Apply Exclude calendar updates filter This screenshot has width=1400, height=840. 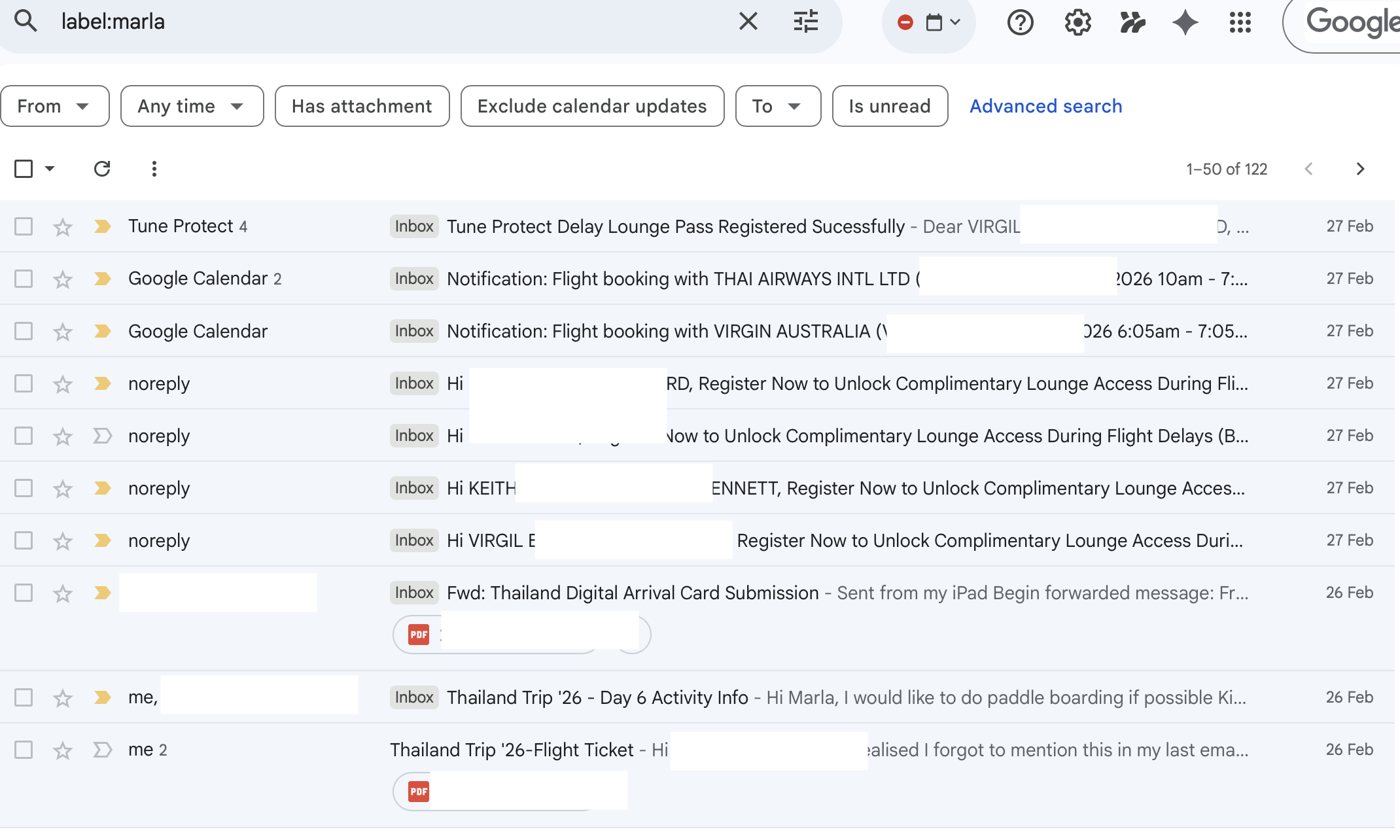click(x=593, y=106)
